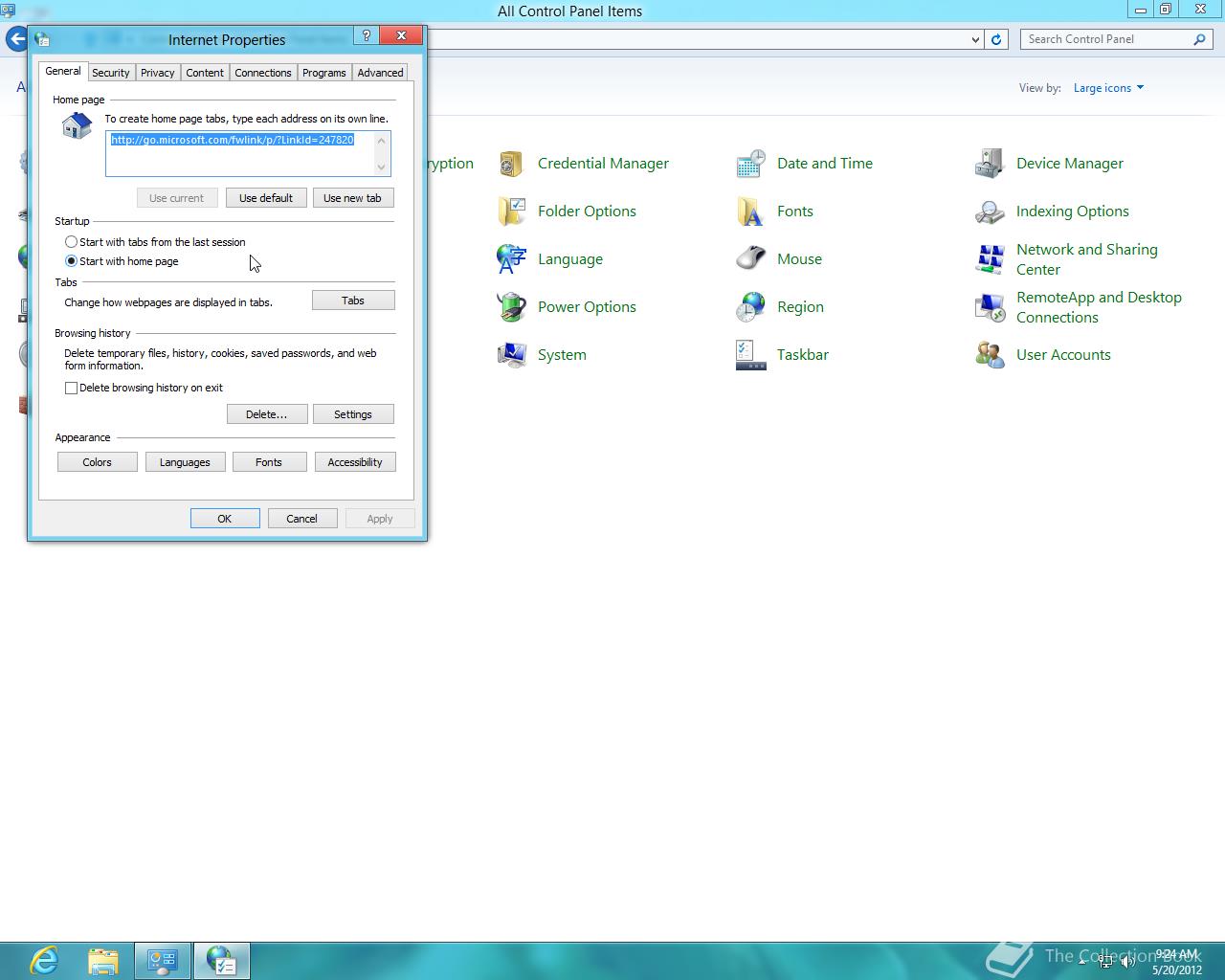The height and width of the screenshot is (980, 1225).
Task: Open the Folder Options item
Action: (587, 211)
